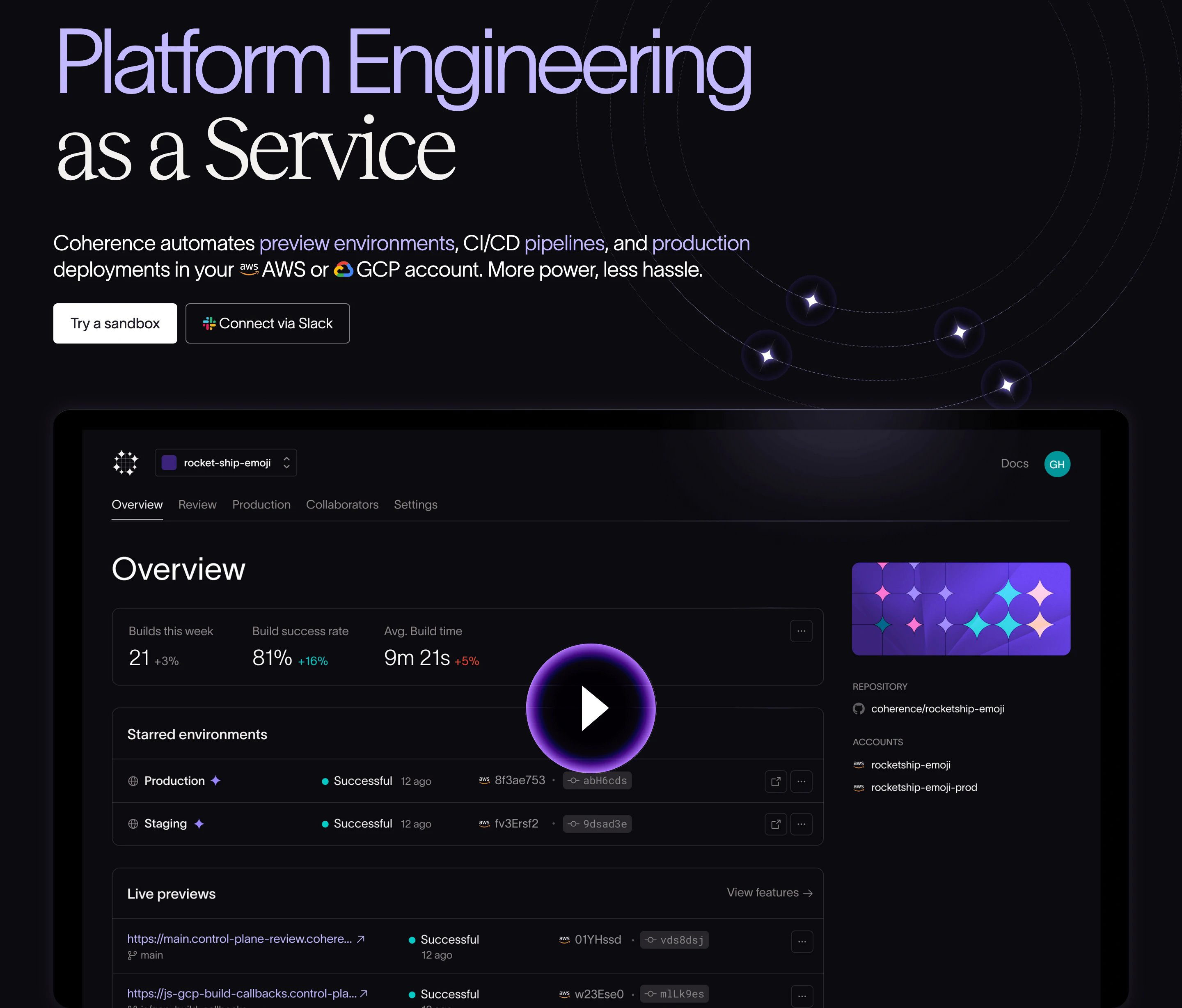
Task: Click View features link
Action: point(770,893)
